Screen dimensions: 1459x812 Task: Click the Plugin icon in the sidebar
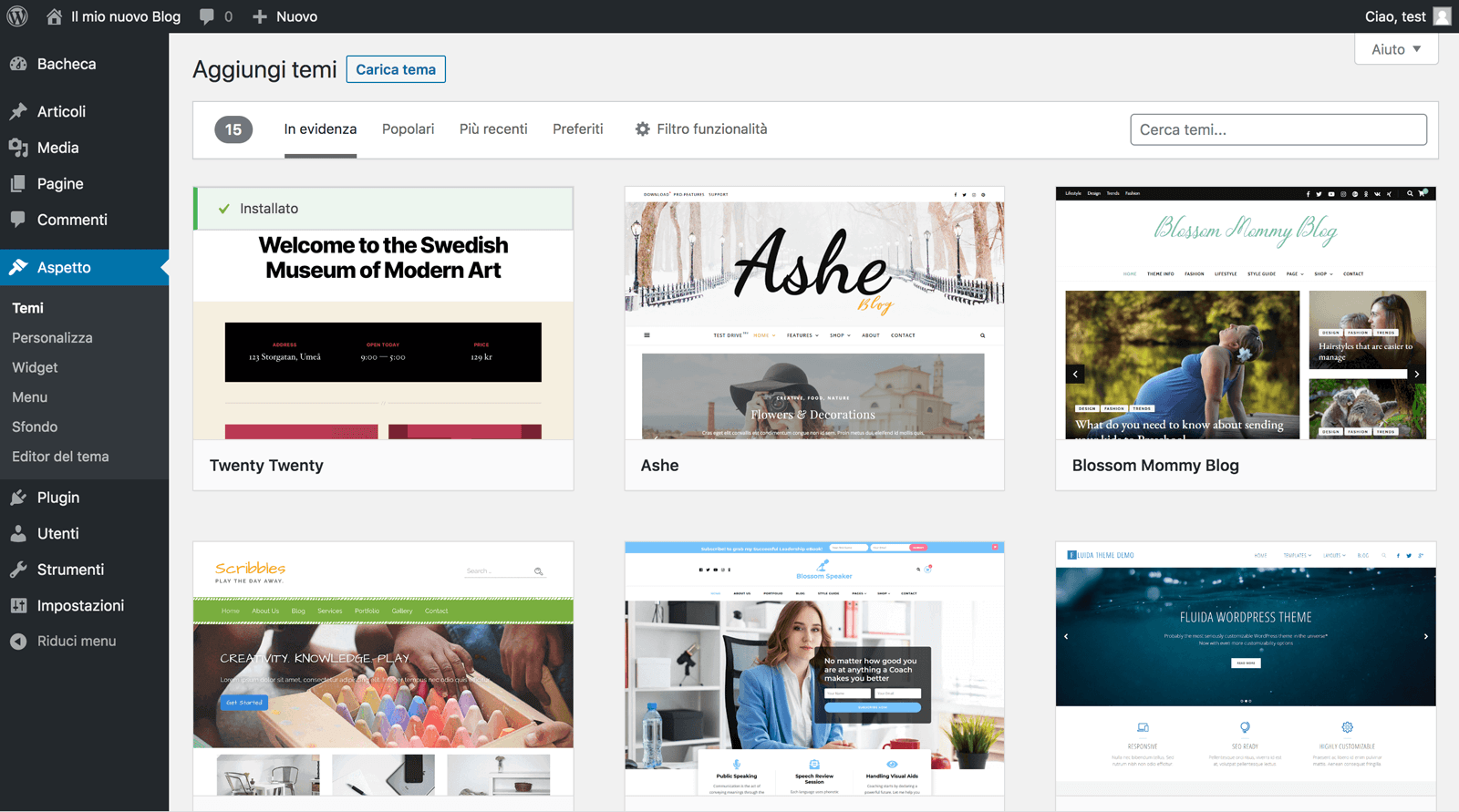pos(18,498)
